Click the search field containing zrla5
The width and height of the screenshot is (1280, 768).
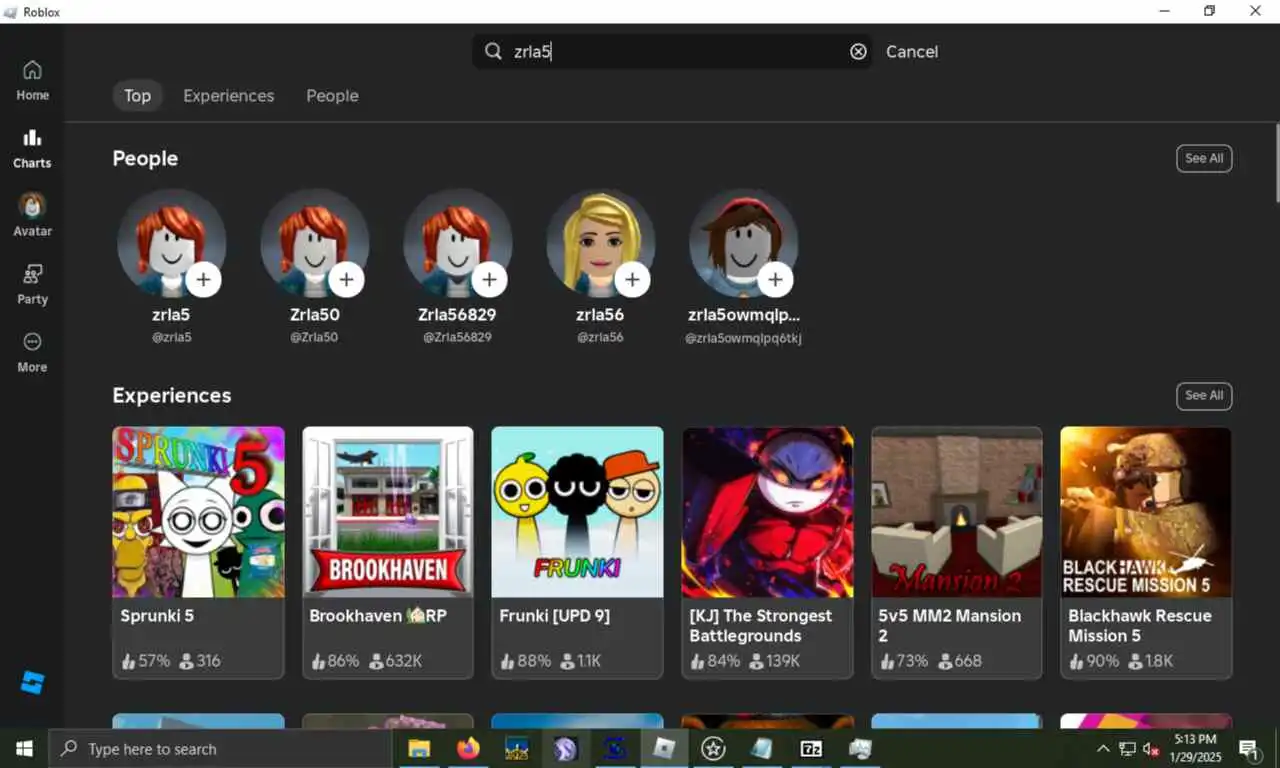click(672, 51)
